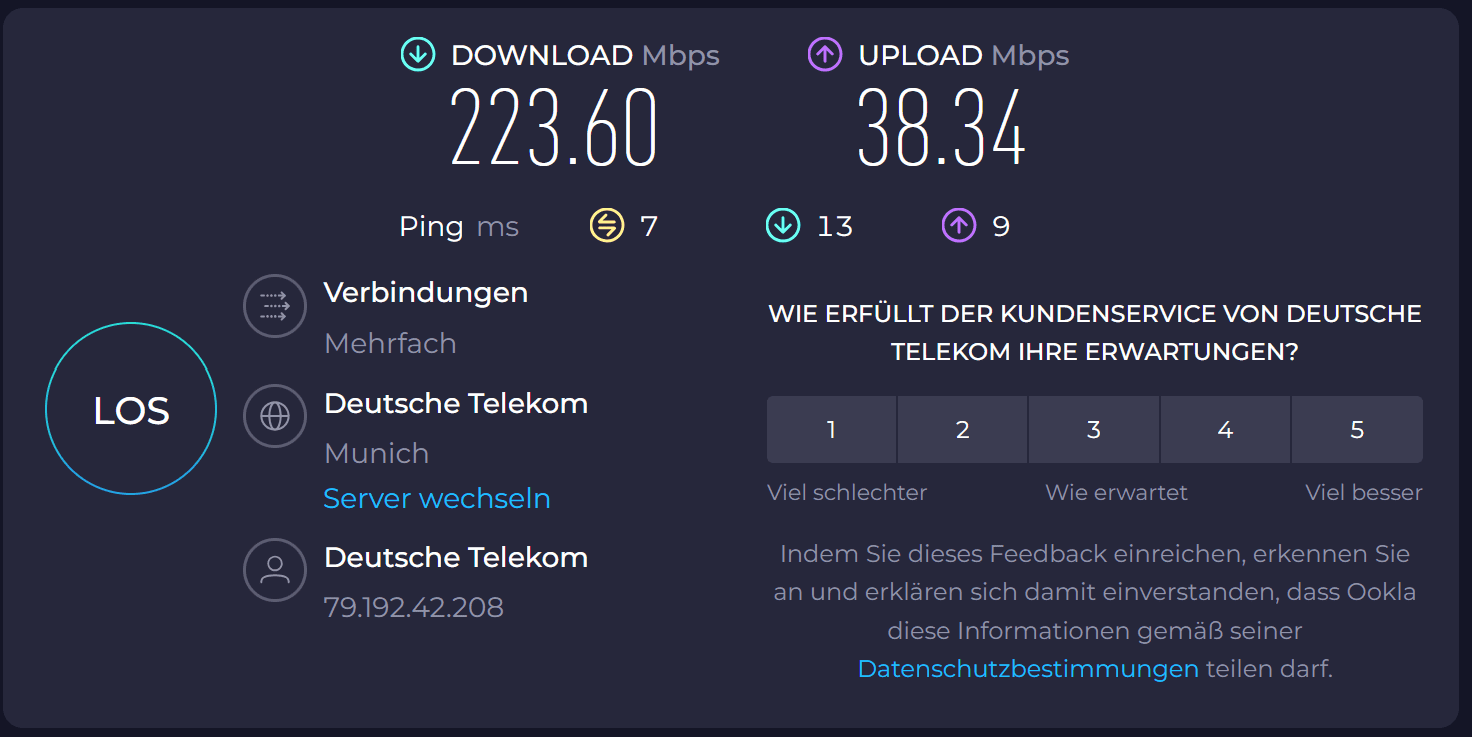Pick rating 4 in the survey
This screenshot has height=738, width=1472.
pyautogui.click(x=1225, y=430)
